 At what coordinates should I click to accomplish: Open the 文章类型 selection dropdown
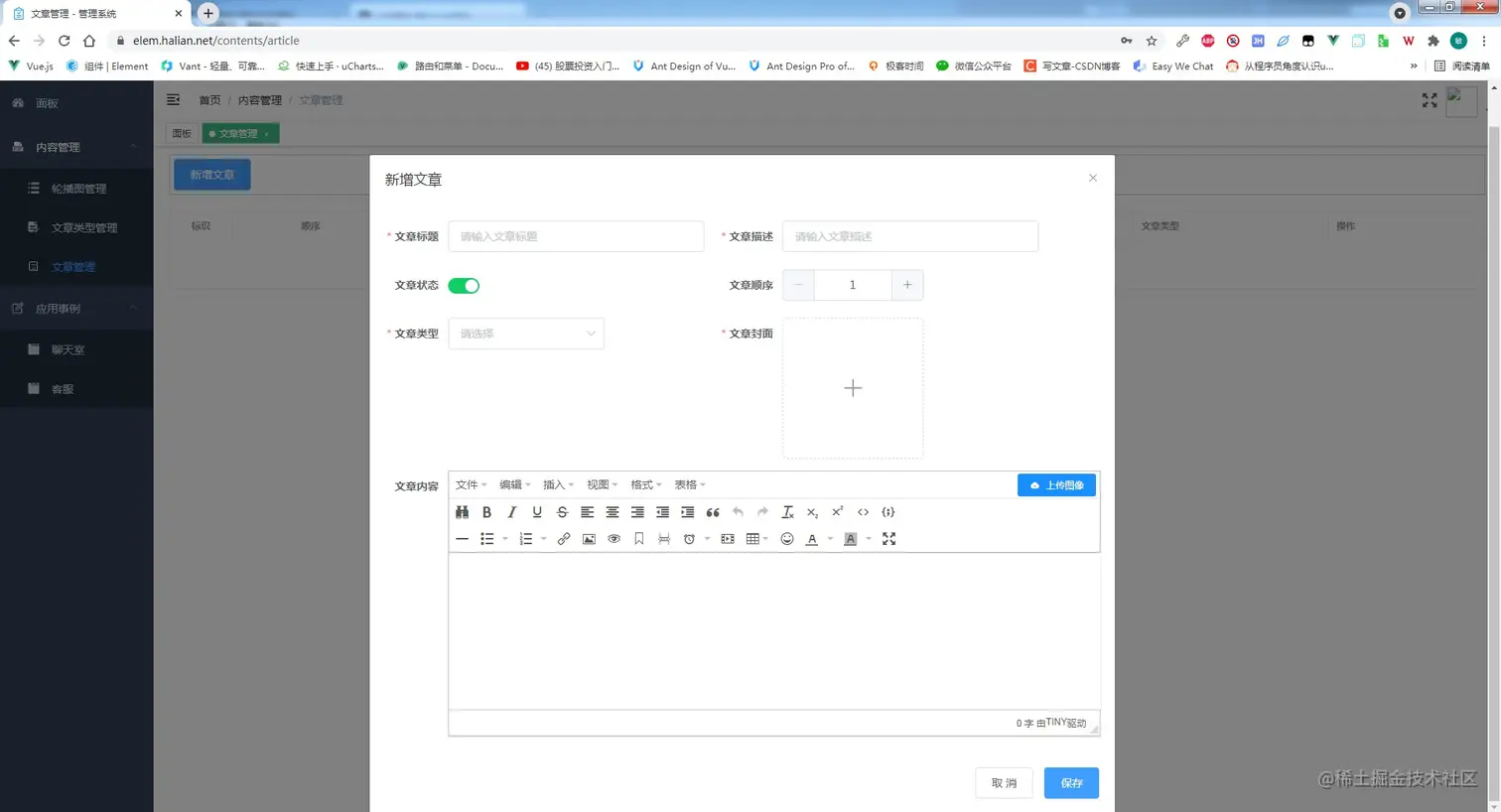coord(526,334)
